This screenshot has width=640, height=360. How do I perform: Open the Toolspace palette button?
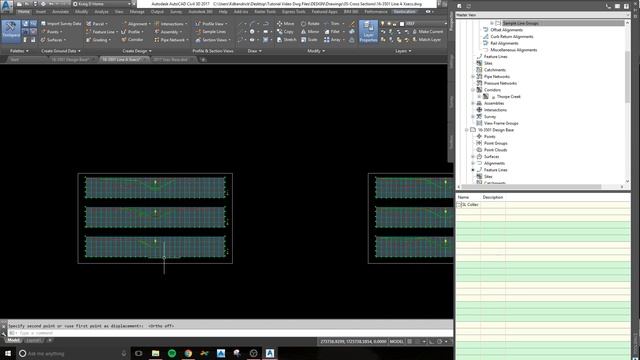pos(11,31)
